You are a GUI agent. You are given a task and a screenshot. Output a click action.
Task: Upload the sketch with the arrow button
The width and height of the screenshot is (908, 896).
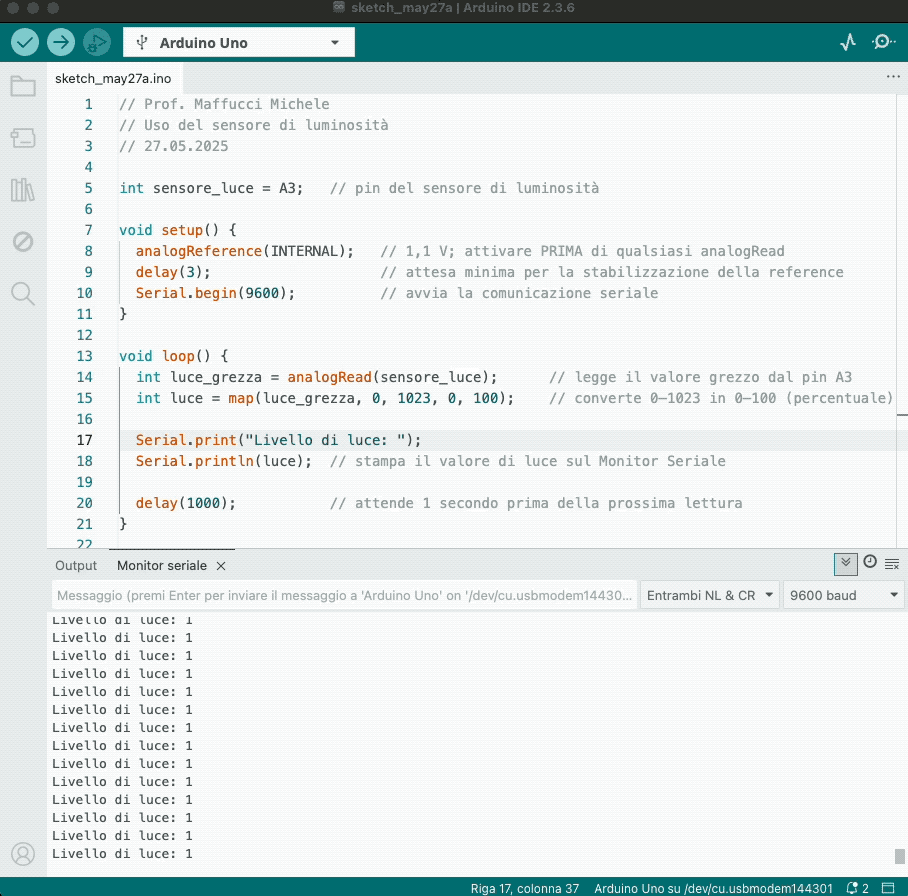coord(61,42)
